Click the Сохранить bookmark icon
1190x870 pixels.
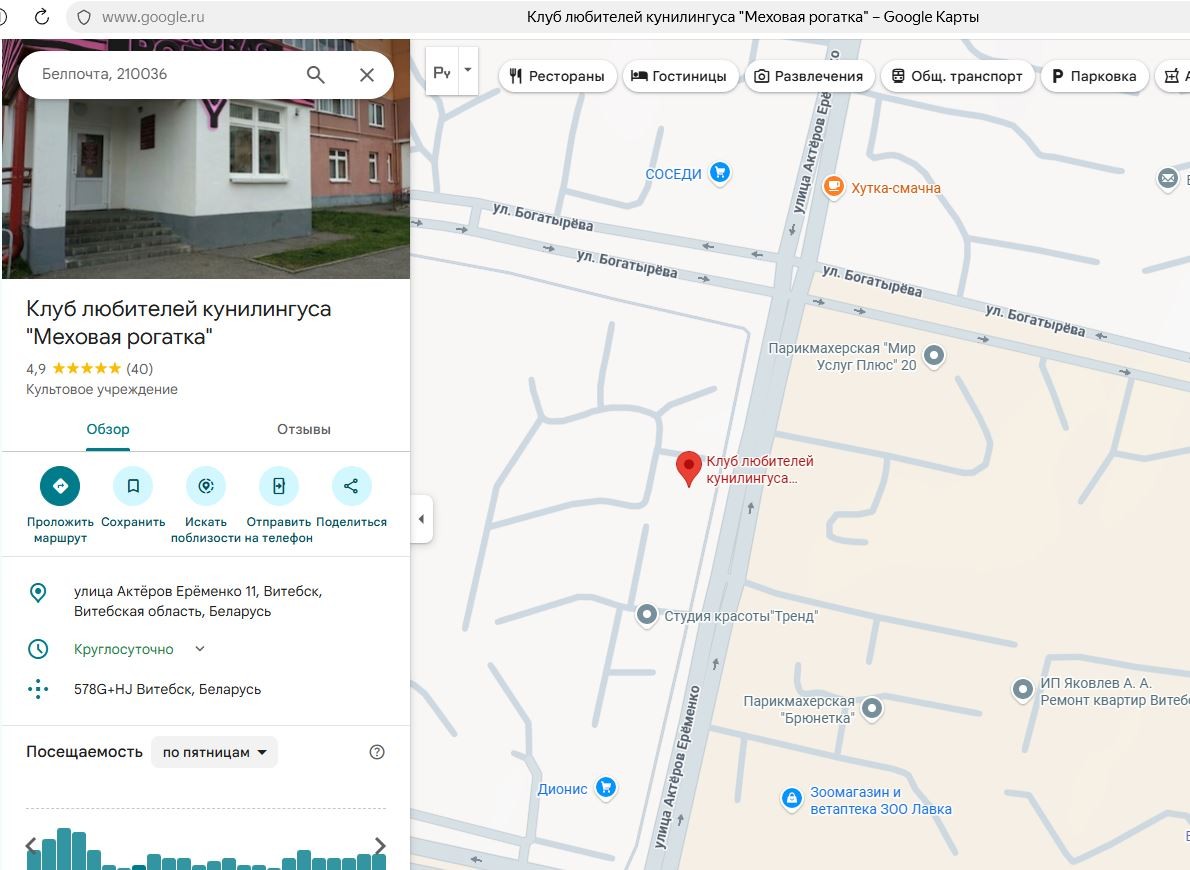(x=133, y=486)
